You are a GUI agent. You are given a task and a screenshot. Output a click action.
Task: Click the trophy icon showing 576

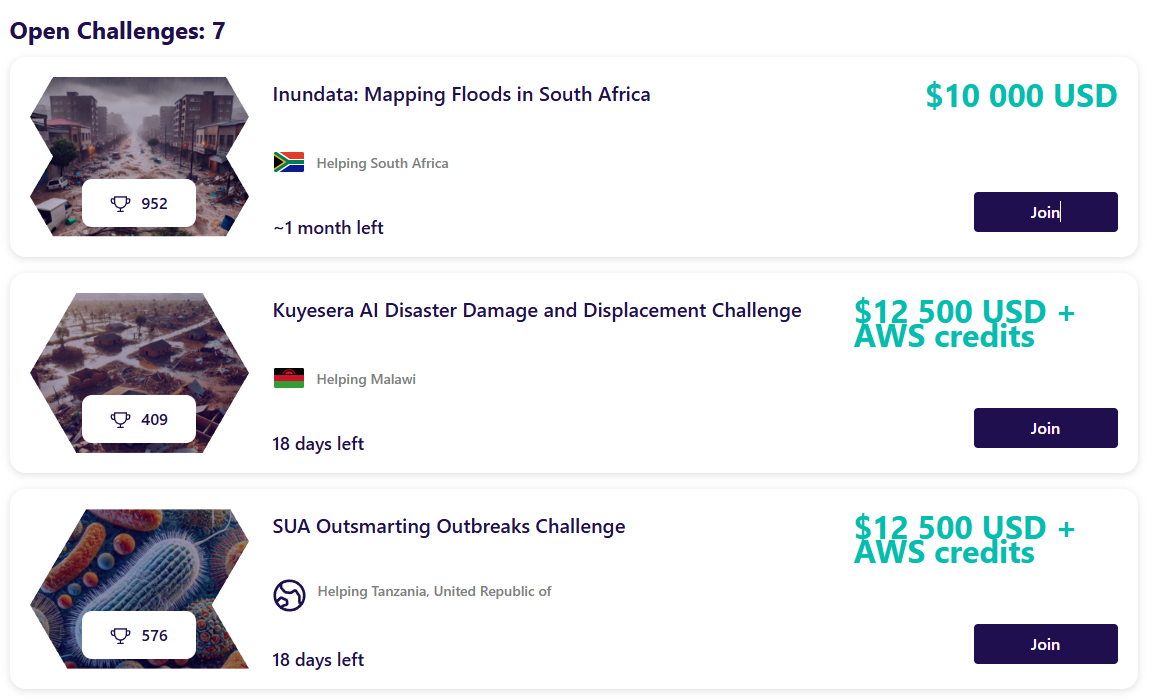click(120, 635)
